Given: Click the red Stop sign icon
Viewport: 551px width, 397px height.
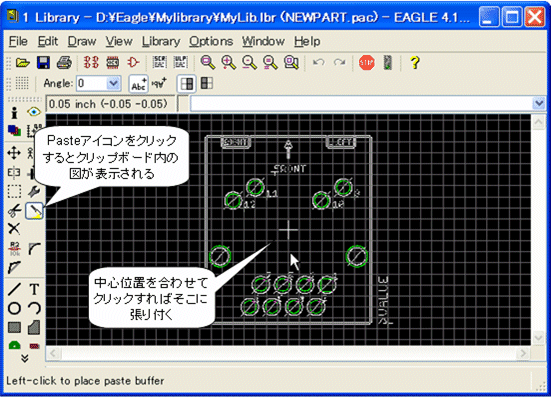Looking at the screenshot, I should pos(367,63).
